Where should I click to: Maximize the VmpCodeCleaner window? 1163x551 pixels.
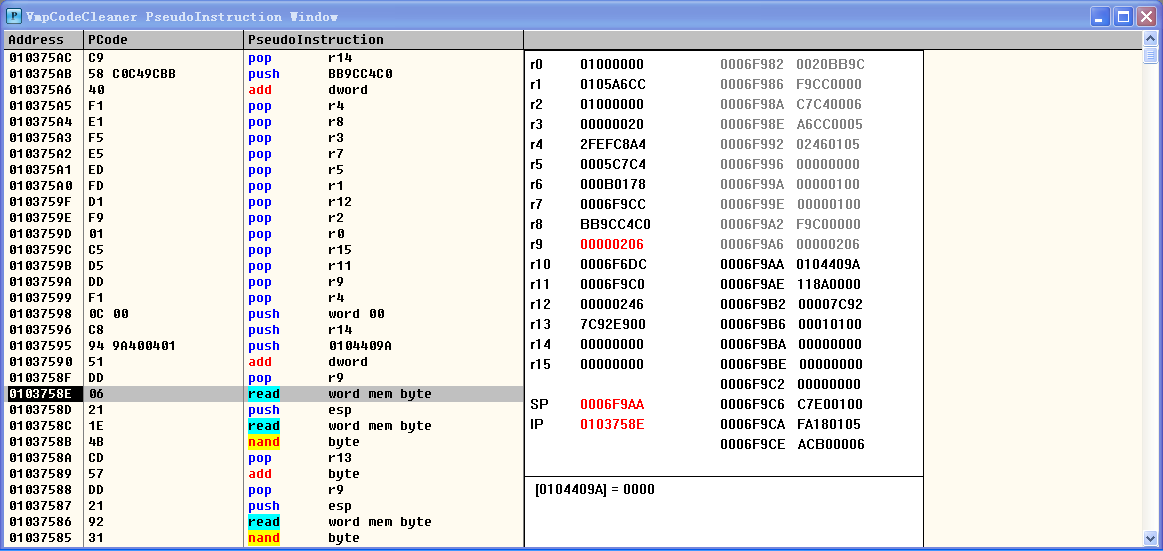pyautogui.click(x=1124, y=16)
